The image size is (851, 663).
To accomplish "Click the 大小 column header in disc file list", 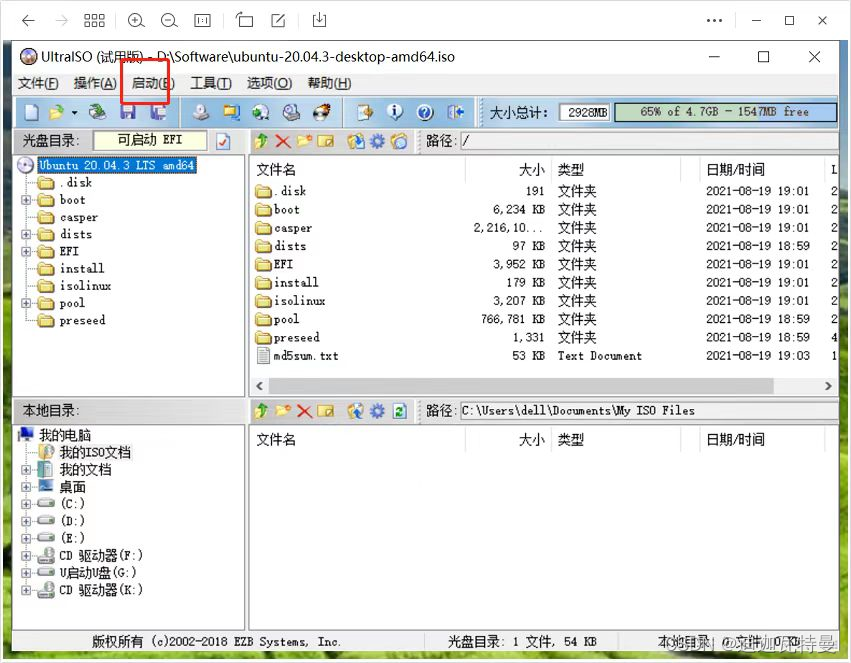I will tap(531, 170).
